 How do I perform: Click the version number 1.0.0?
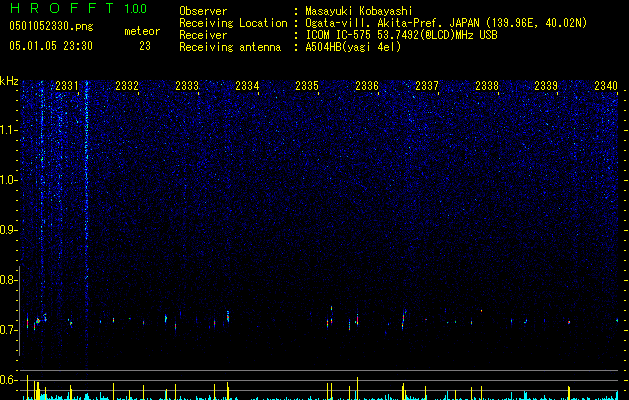(135, 8)
